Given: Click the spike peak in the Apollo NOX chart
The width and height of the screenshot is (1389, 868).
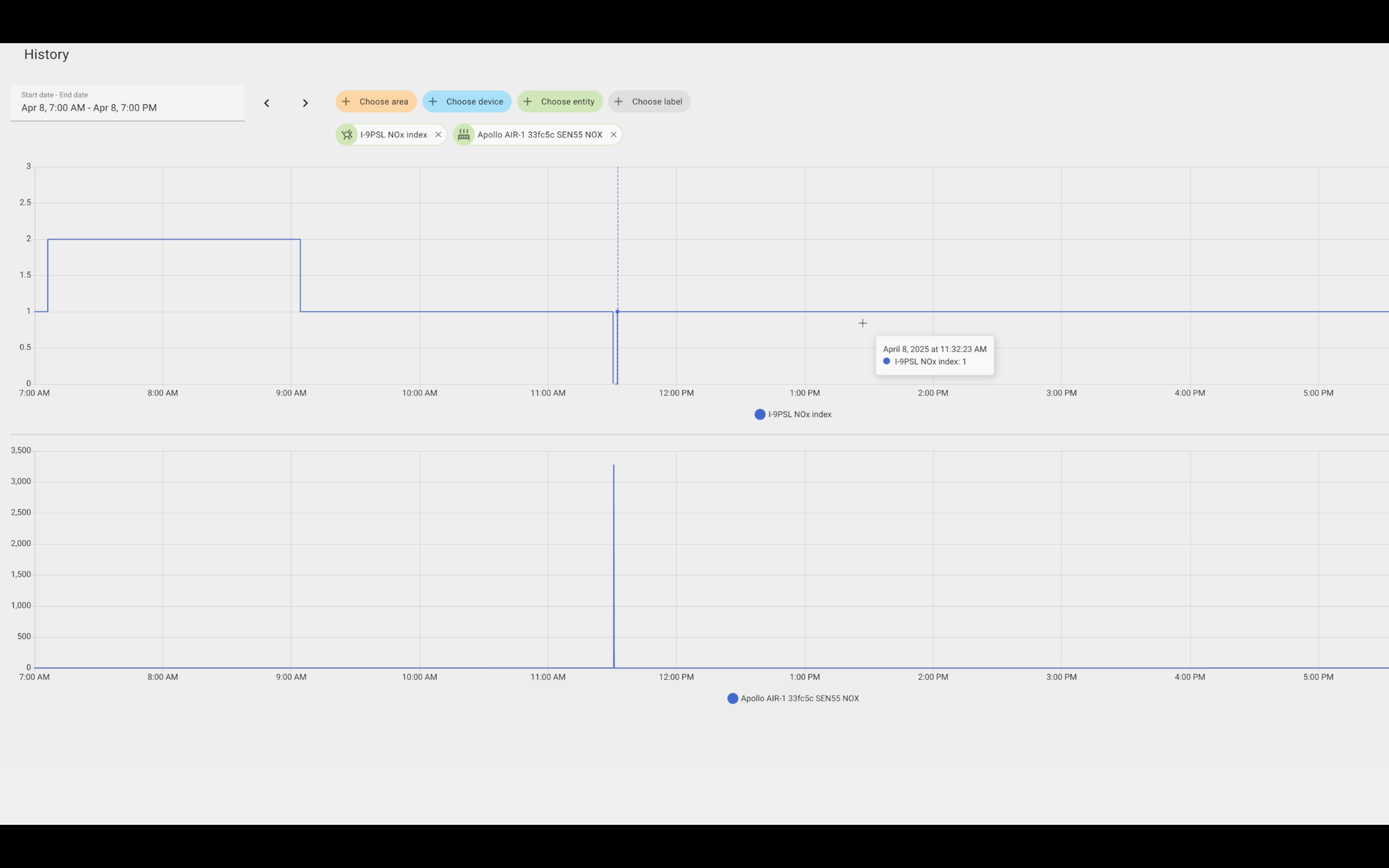Looking at the screenshot, I should [613, 466].
